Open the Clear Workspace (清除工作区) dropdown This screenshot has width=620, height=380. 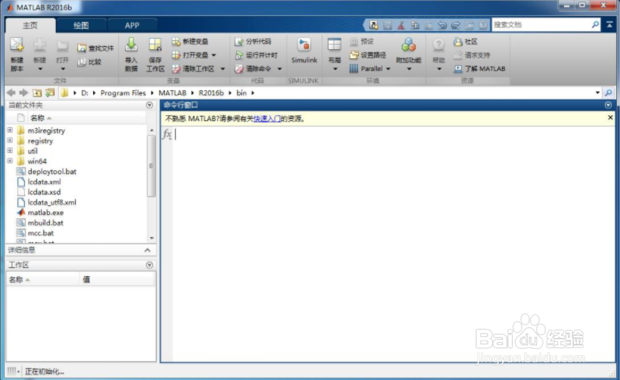(x=223, y=69)
